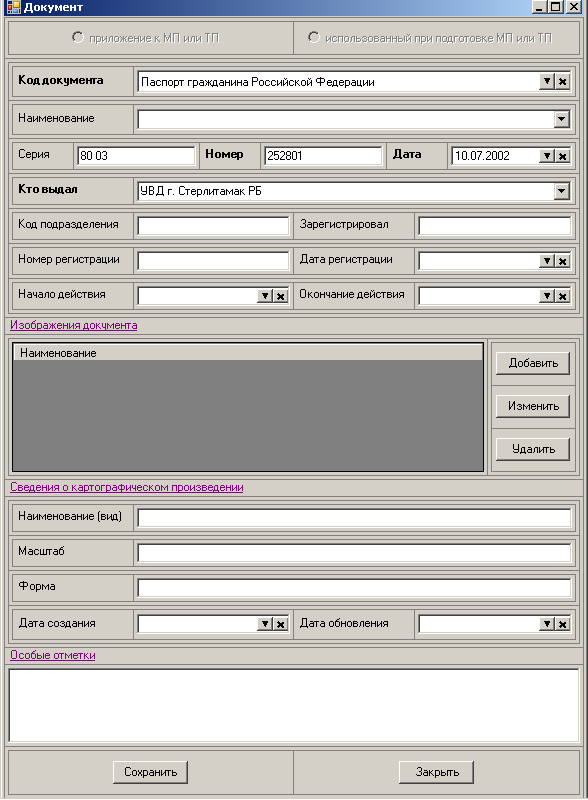This screenshot has height=800, width=588.
Task: Click the Документ window icon in title bar
Action: [13, 7]
